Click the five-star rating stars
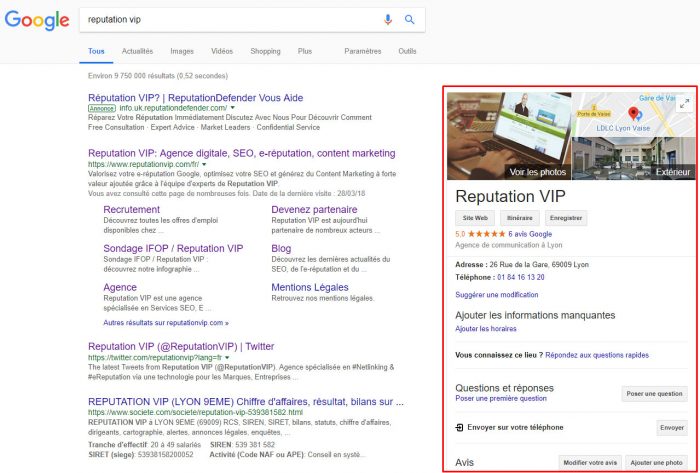The width and height of the screenshot is (700, 473). 487,234
